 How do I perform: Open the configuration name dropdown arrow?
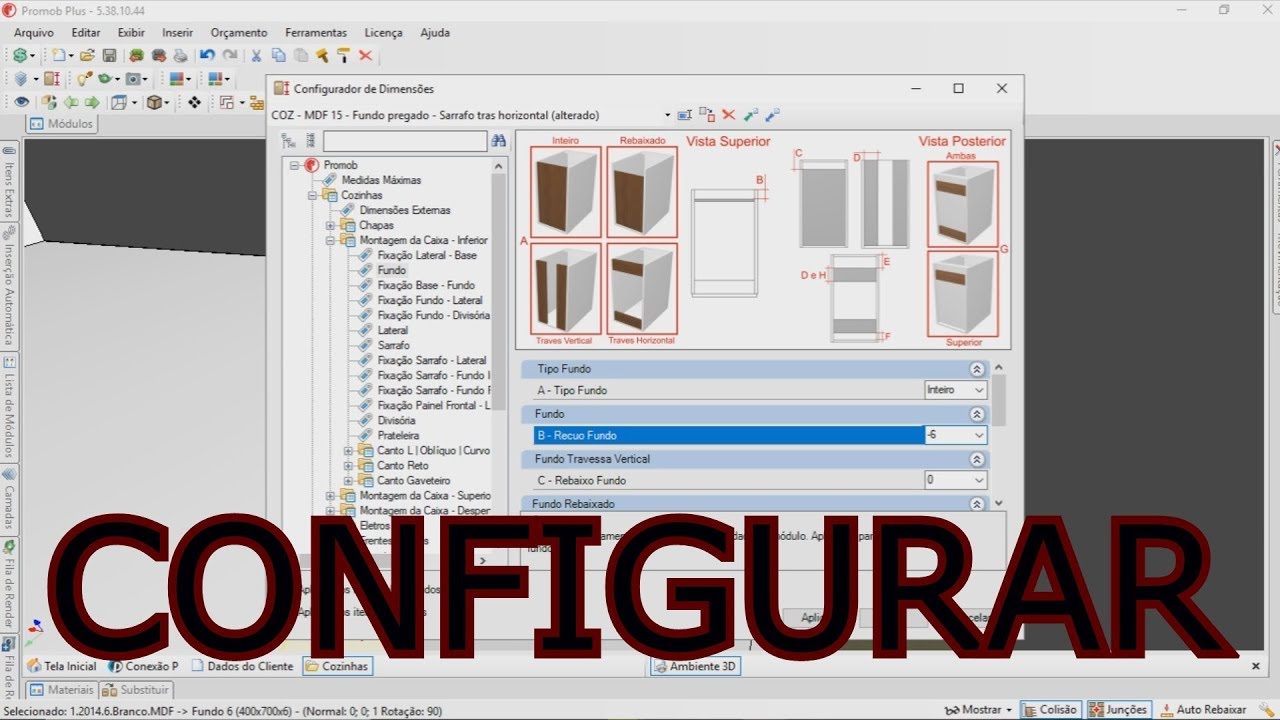click(x=667, y=115)
